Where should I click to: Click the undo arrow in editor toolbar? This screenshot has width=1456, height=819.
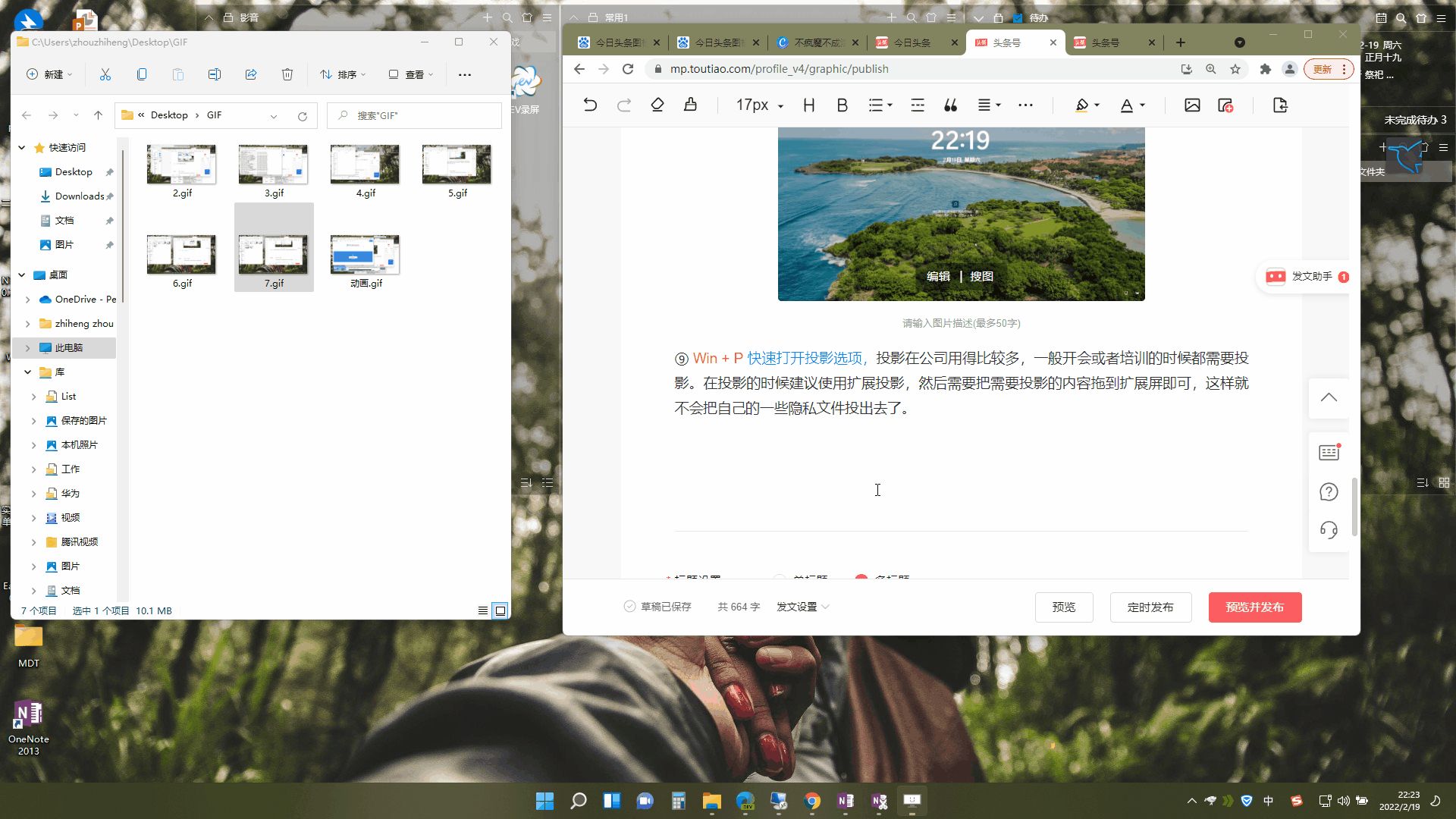(x=590, y=105)
